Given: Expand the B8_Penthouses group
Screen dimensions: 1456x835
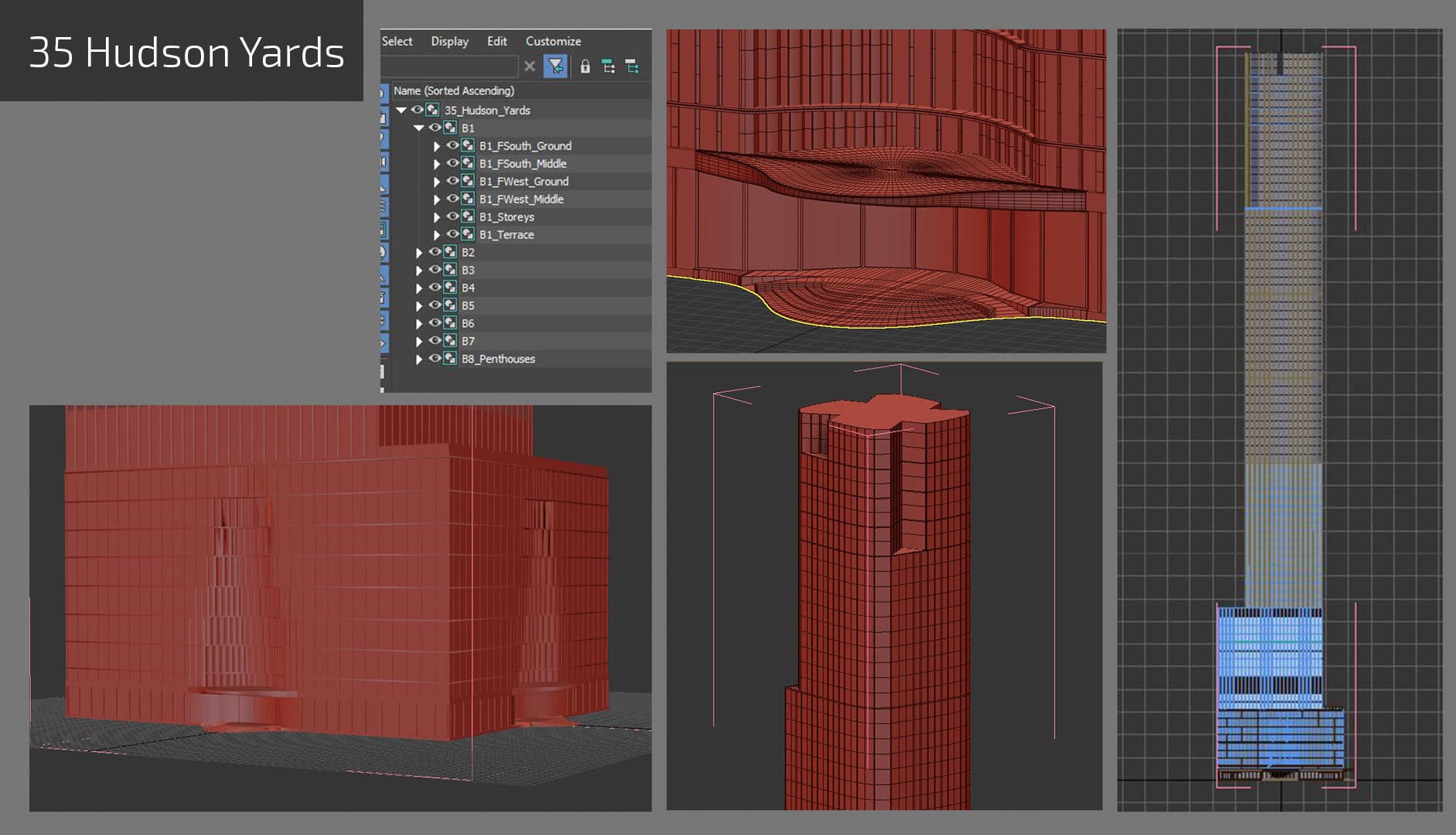Looking at the screenshot, I should (x=419, y=360).
